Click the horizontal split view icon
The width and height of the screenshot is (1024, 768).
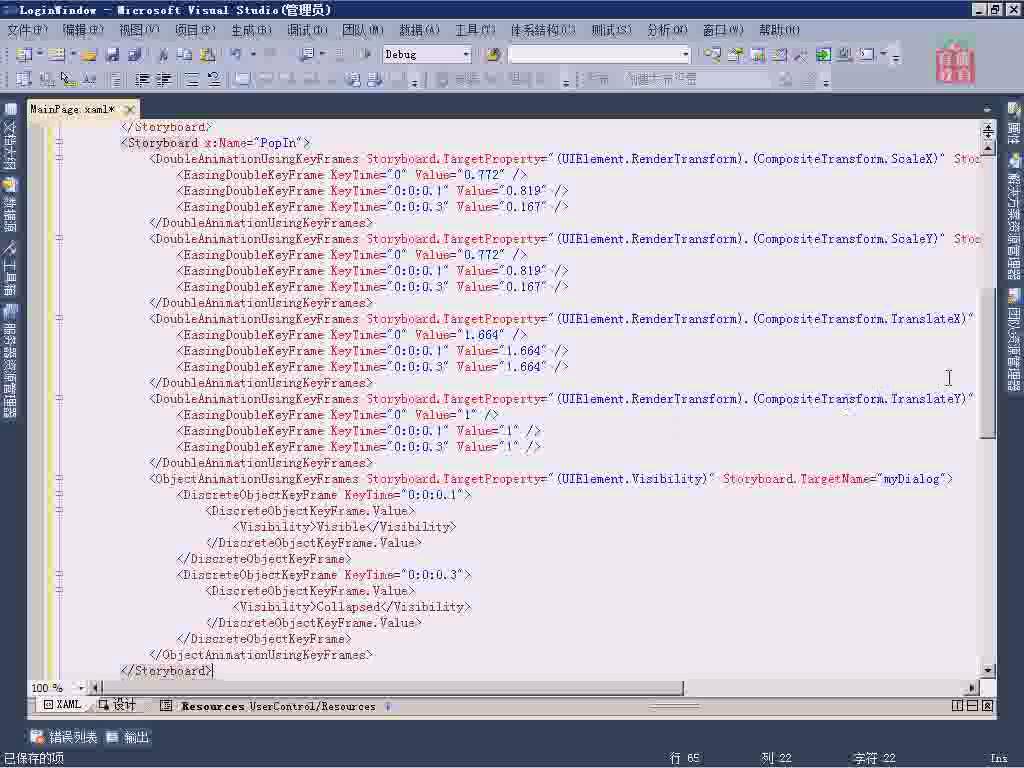click(x=972, y=705)
